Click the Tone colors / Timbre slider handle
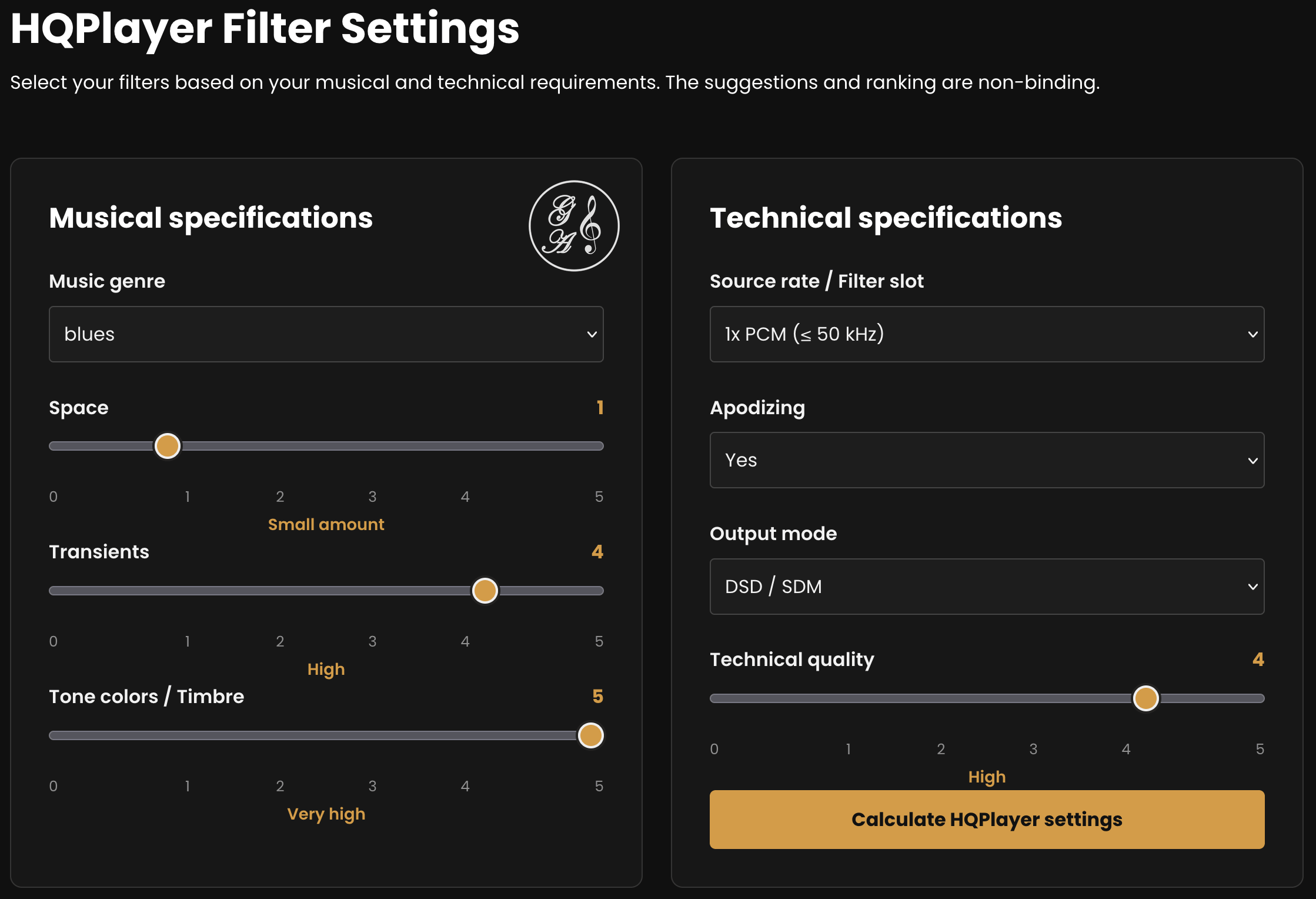The height and width of the screenshot is (899, 1316). (x=591, y=735)
